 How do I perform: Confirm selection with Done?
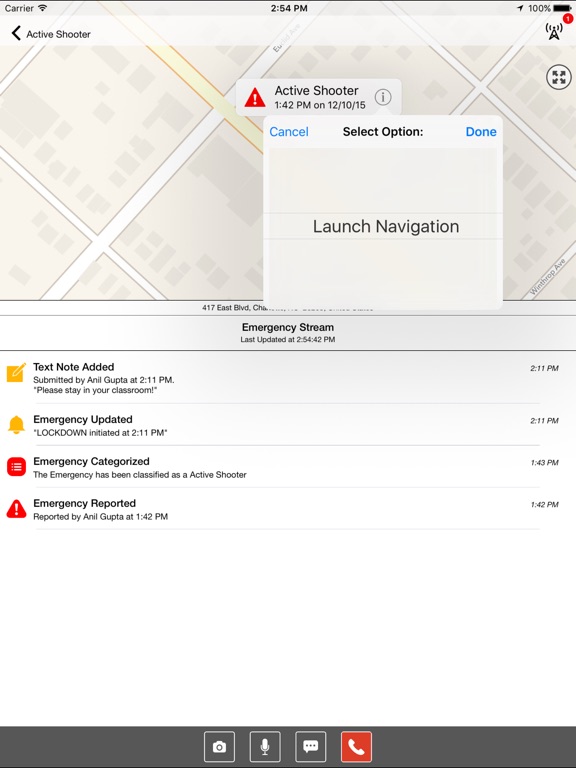(x=481, y=132)
